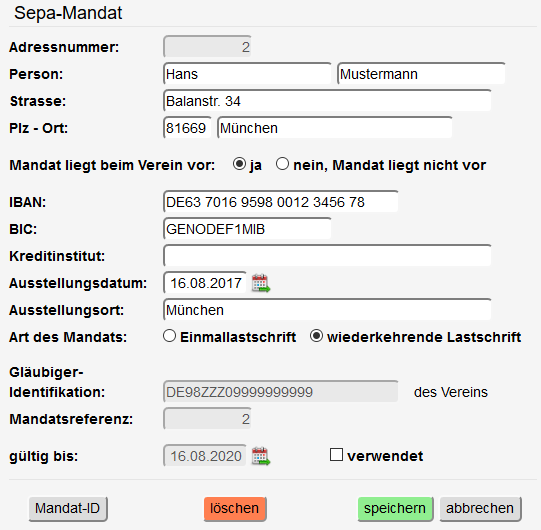This screenshot has width=541, height=530.
Task: Click the Ausstellungsort field München
Action: [327, 310]
